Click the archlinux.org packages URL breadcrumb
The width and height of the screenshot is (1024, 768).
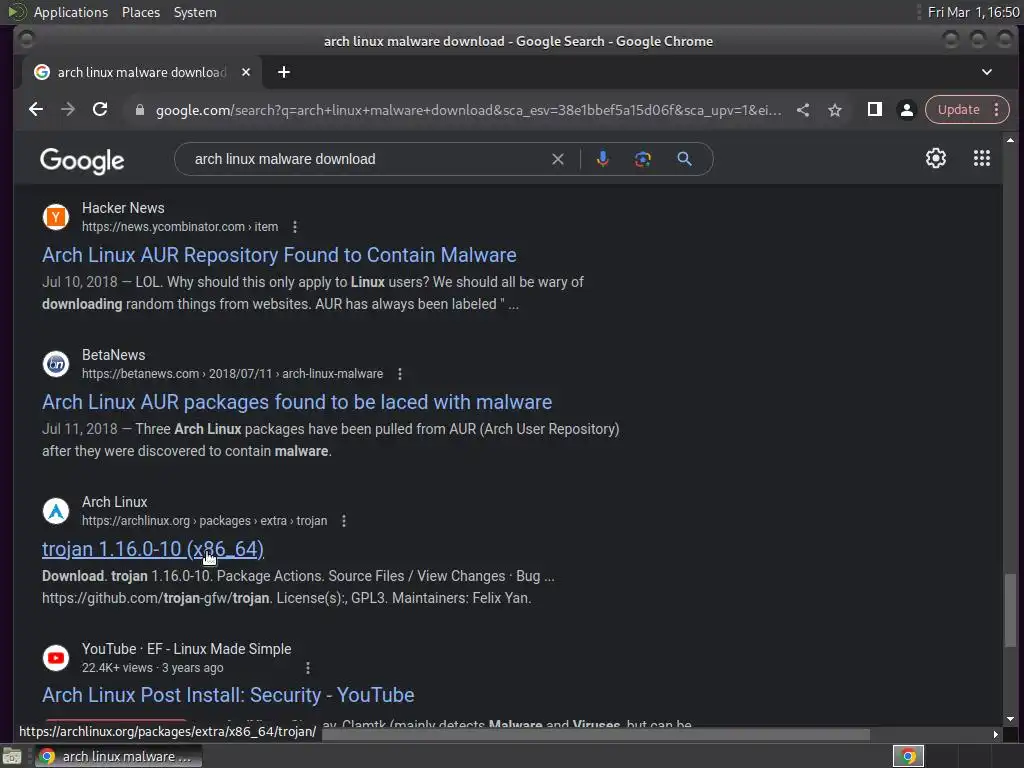tap(204, 520)
